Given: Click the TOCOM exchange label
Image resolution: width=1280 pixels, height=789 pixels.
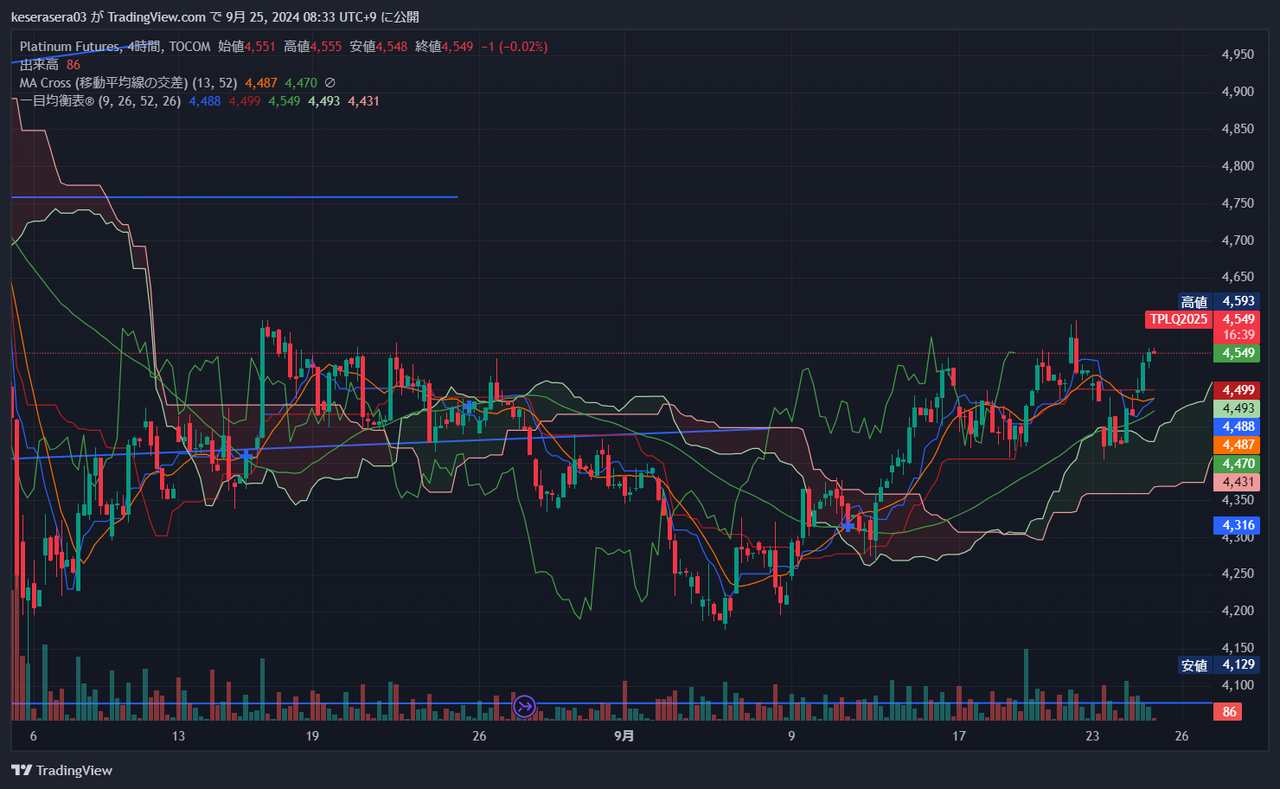Looking at the screenshot, I should pyautogui.click(x=188, y=46).
